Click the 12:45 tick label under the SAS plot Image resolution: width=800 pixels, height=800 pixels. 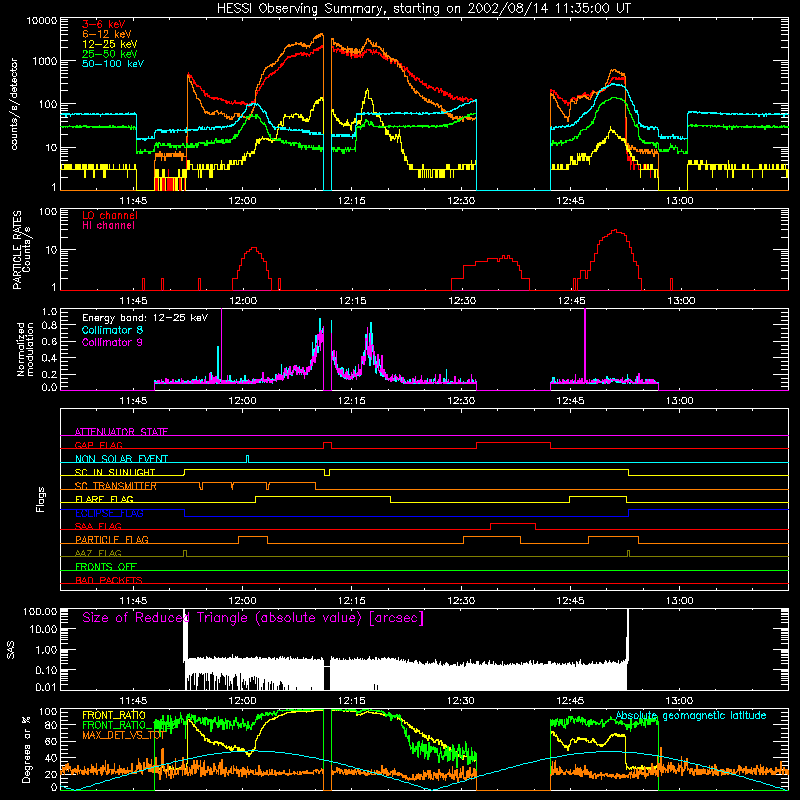pyautogui.click(x=570, y=701)
